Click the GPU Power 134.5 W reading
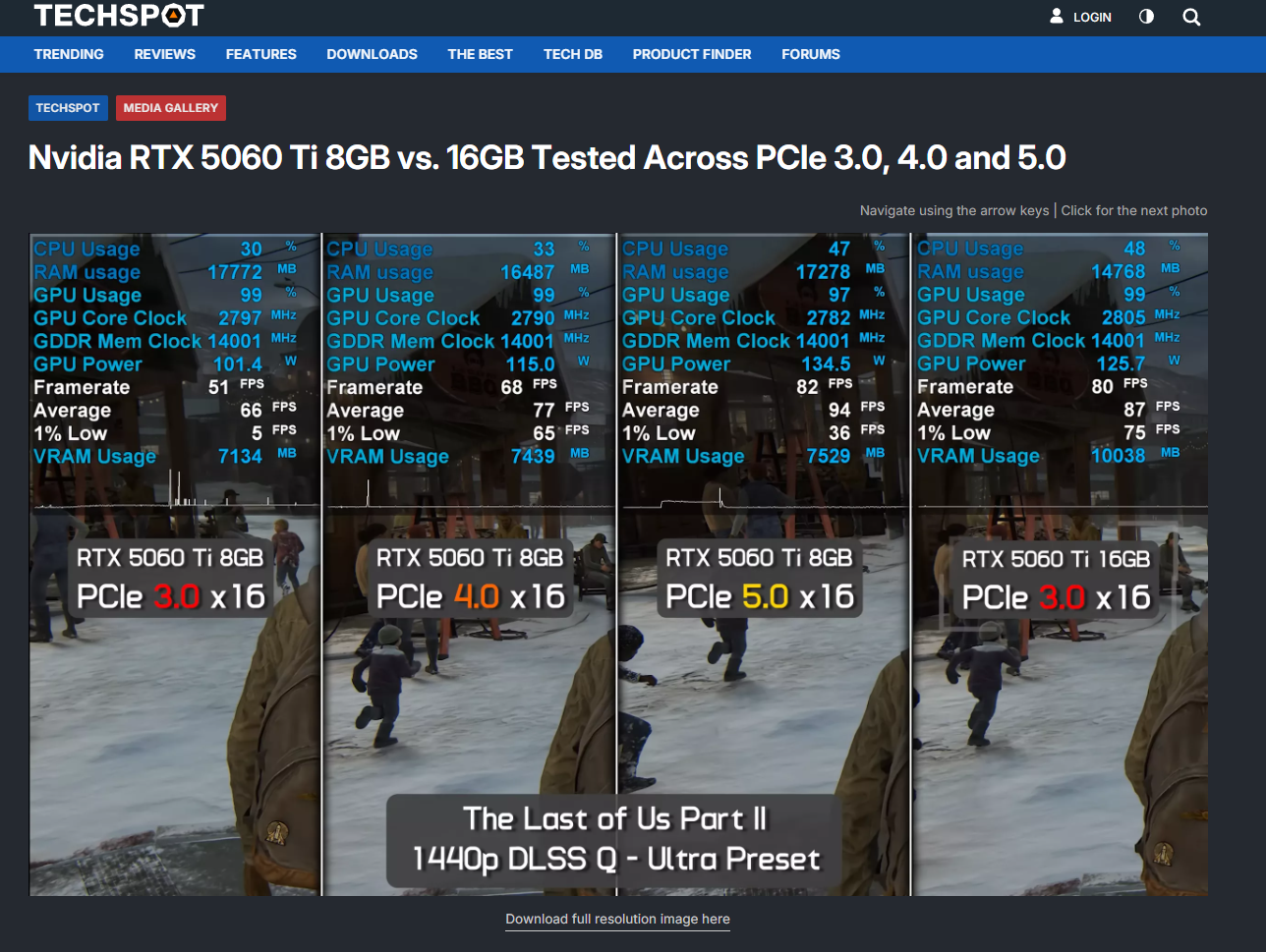This screenshot has height=952, width=1266. pyautogui.click(x=754, y=364)
